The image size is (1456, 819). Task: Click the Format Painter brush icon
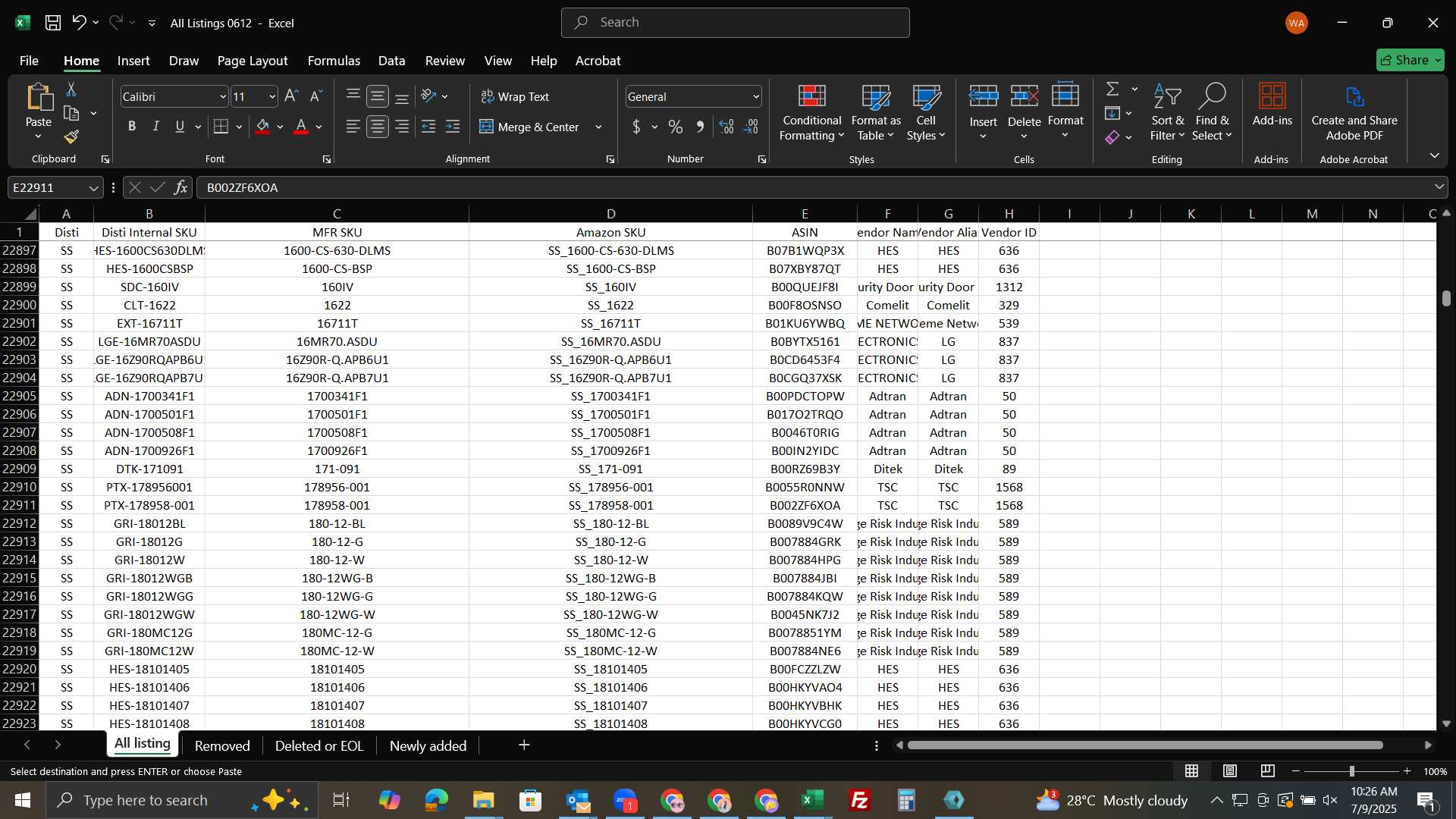coord(71,136)
